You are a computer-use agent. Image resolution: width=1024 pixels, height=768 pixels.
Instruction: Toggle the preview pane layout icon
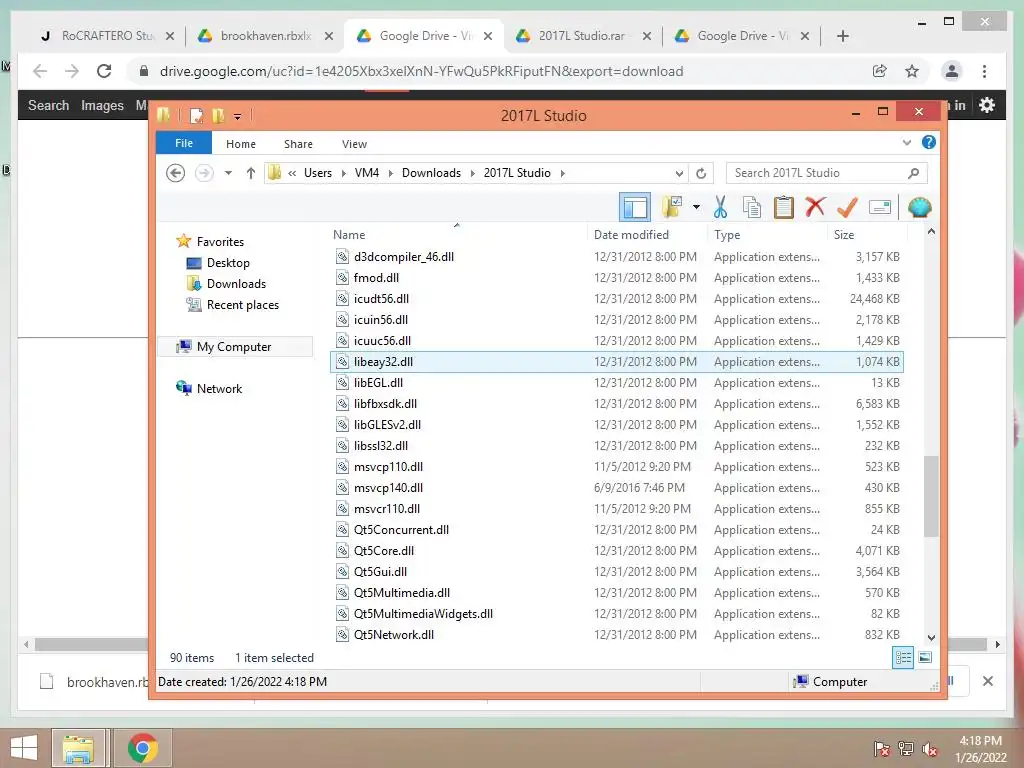[635, 208]
